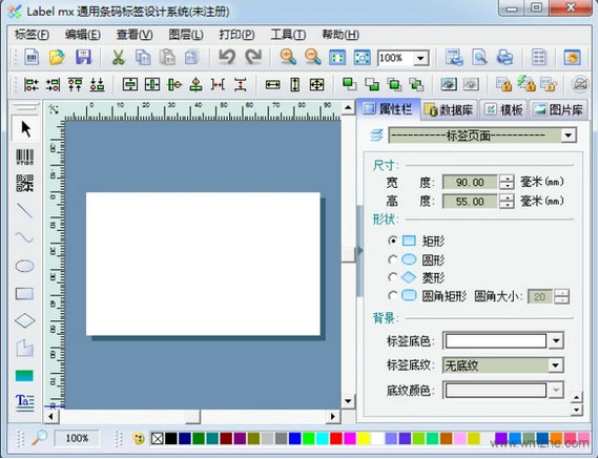Select the ellipse drawing tool
Image resolution: width=598 pixels, height=459 pixels.
25,266
